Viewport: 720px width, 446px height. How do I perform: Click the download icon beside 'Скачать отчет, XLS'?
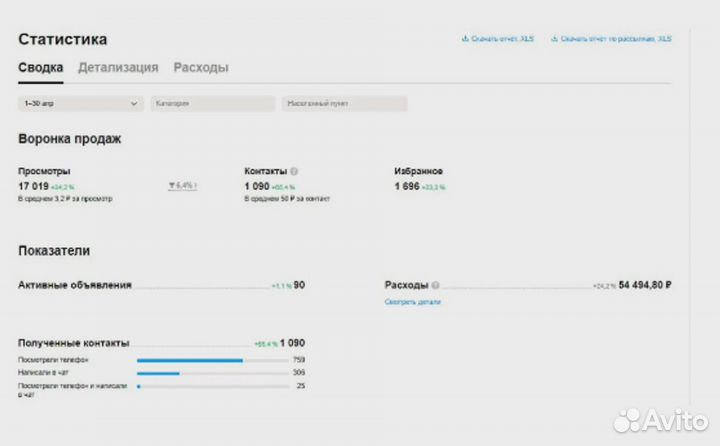[465, 39]
